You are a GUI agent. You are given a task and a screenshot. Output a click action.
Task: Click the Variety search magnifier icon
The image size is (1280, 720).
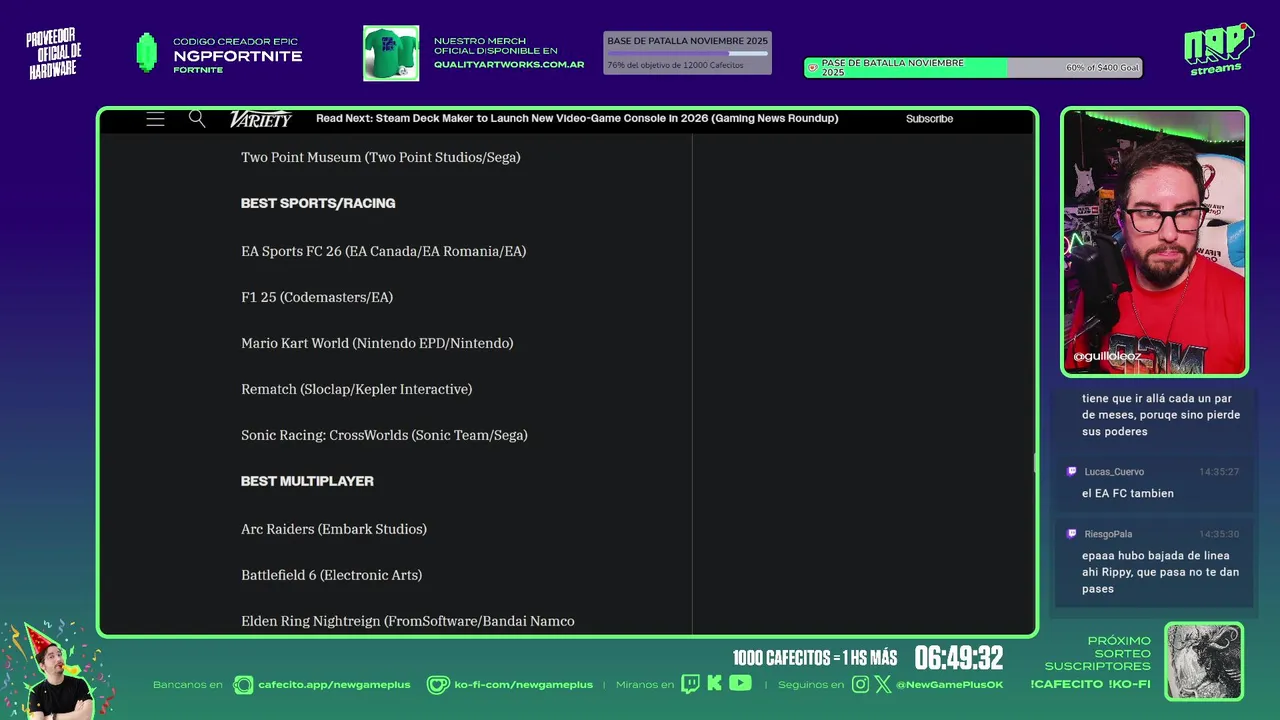pyautogui.click(x=197, y=119)
